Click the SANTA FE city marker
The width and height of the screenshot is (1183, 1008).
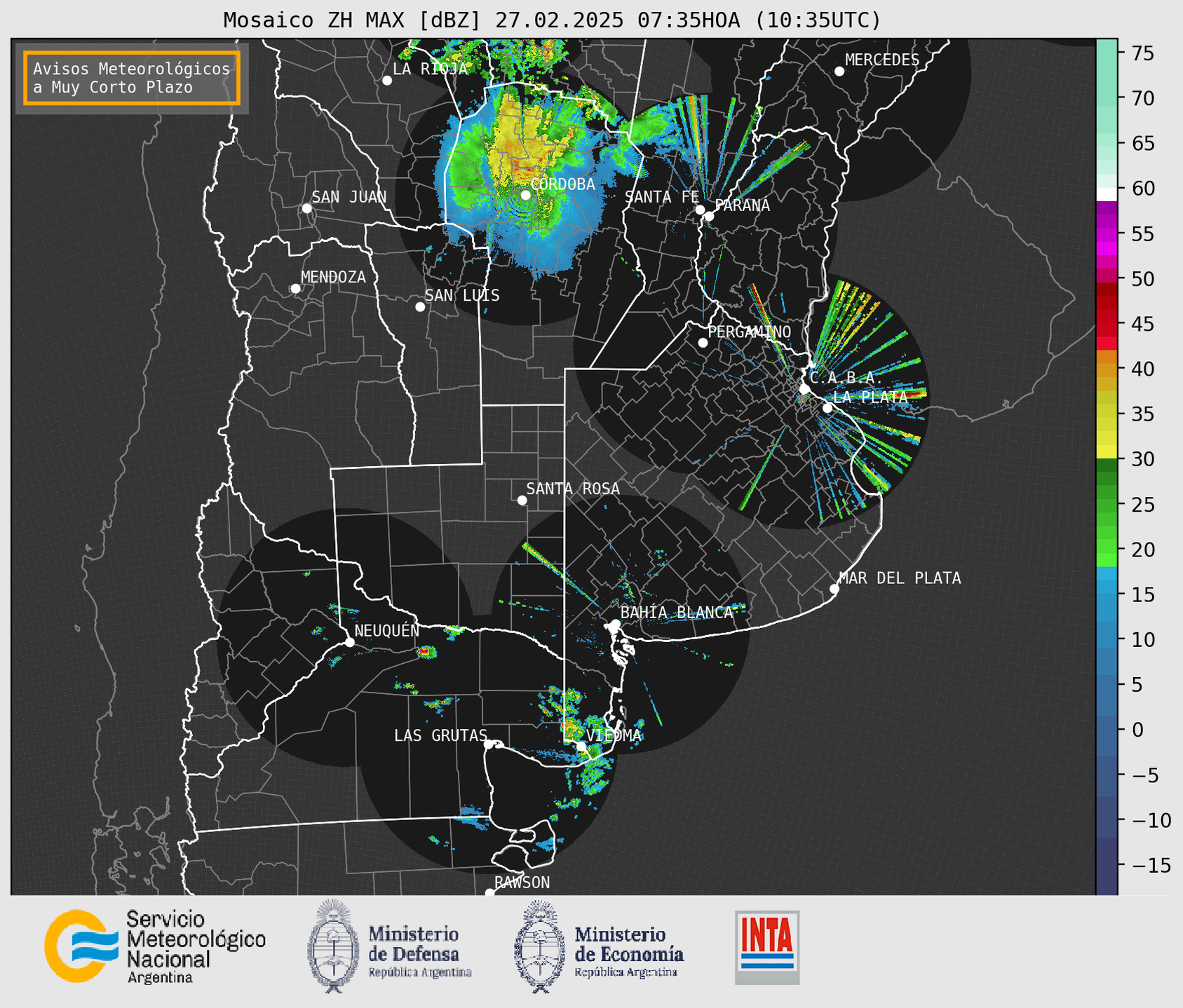tap(700, 210)
